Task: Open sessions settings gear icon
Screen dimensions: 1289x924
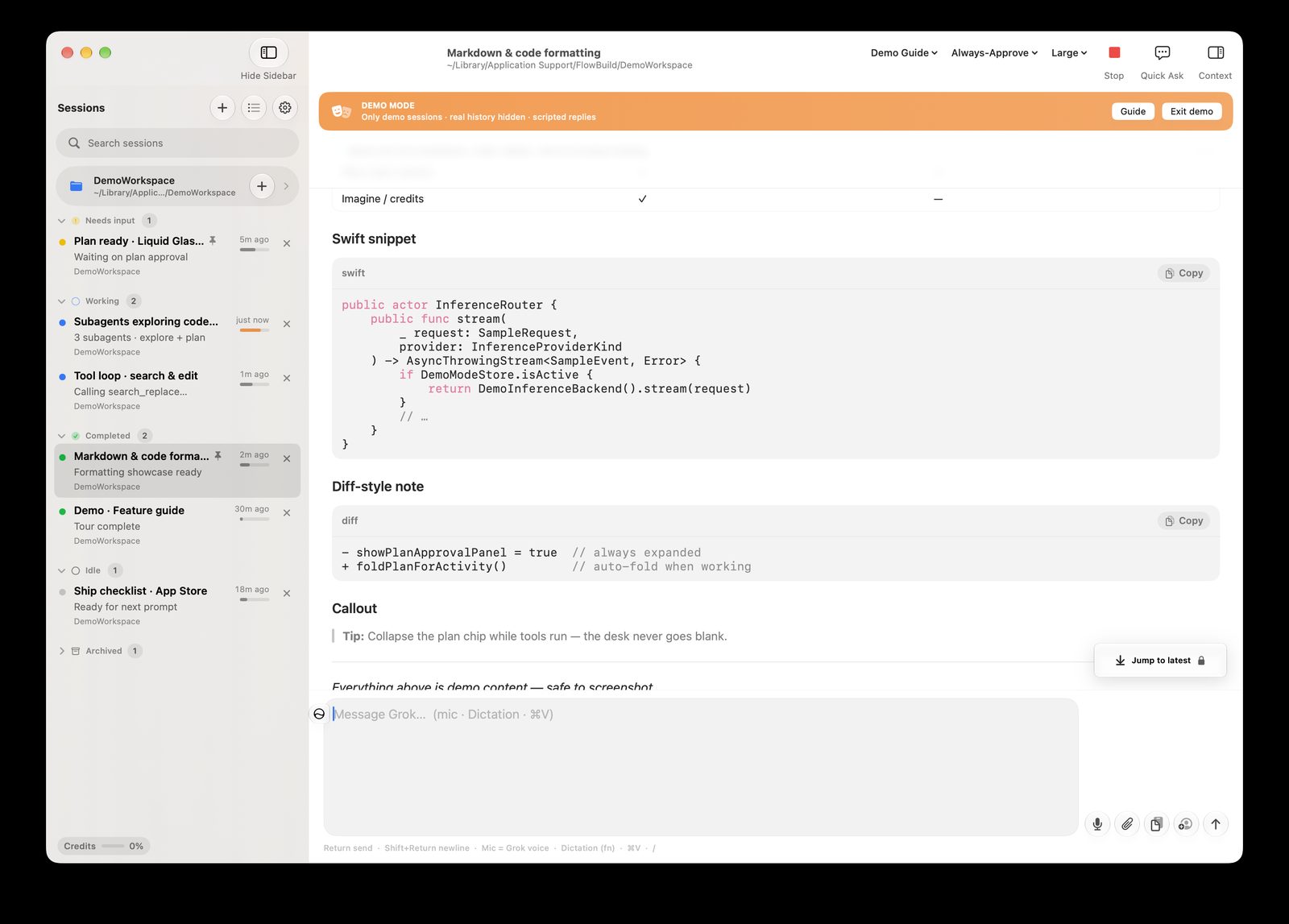Action: 285,107
